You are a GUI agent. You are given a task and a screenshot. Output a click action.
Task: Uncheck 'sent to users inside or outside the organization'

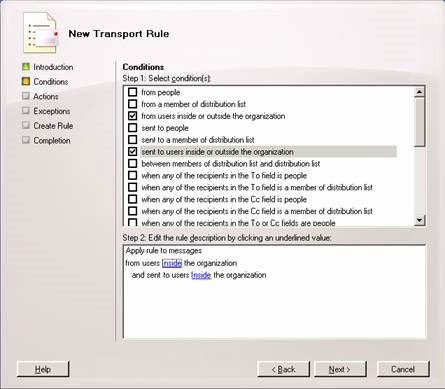[133, 152]
